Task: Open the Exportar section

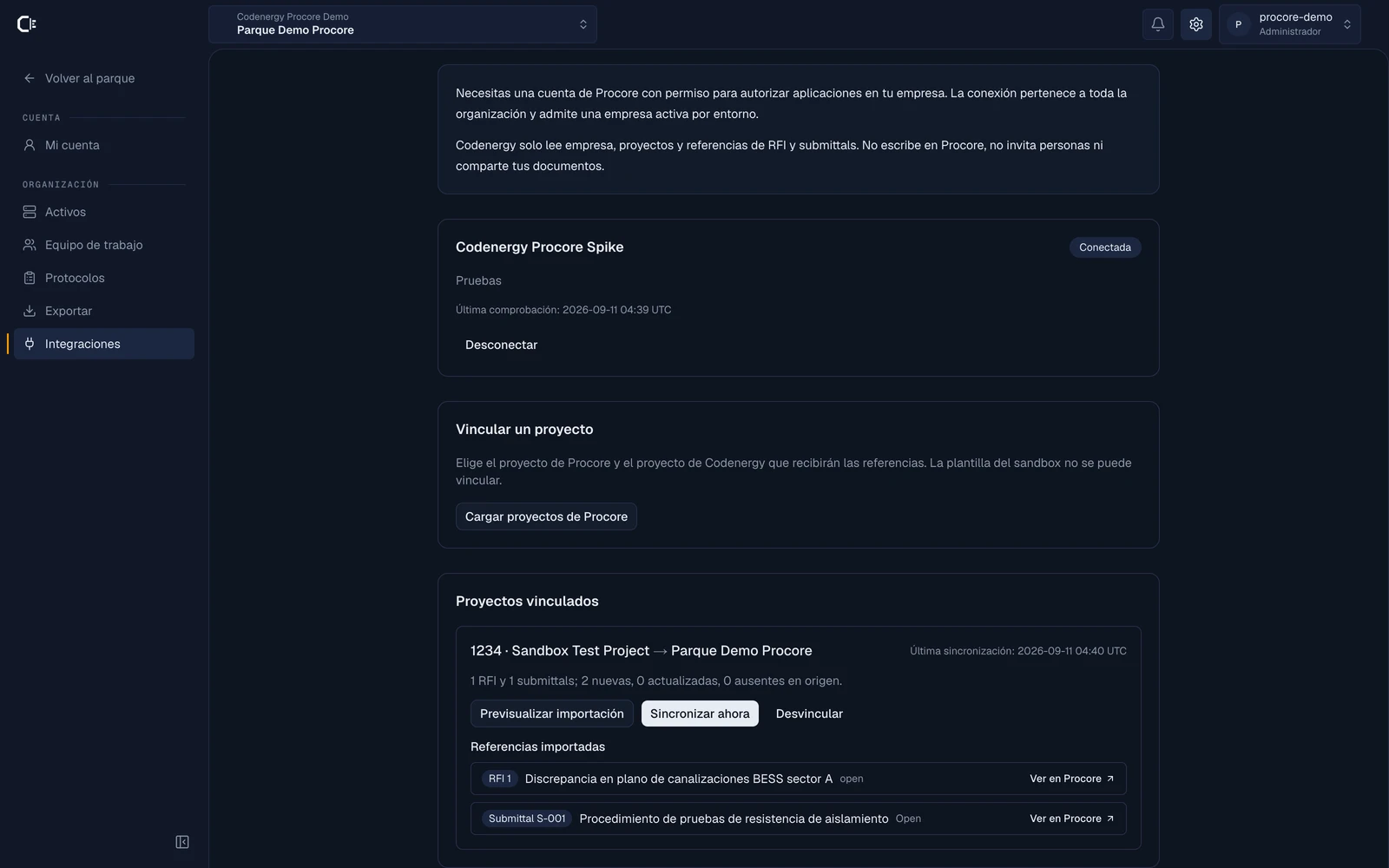Action: click(104, 311)
